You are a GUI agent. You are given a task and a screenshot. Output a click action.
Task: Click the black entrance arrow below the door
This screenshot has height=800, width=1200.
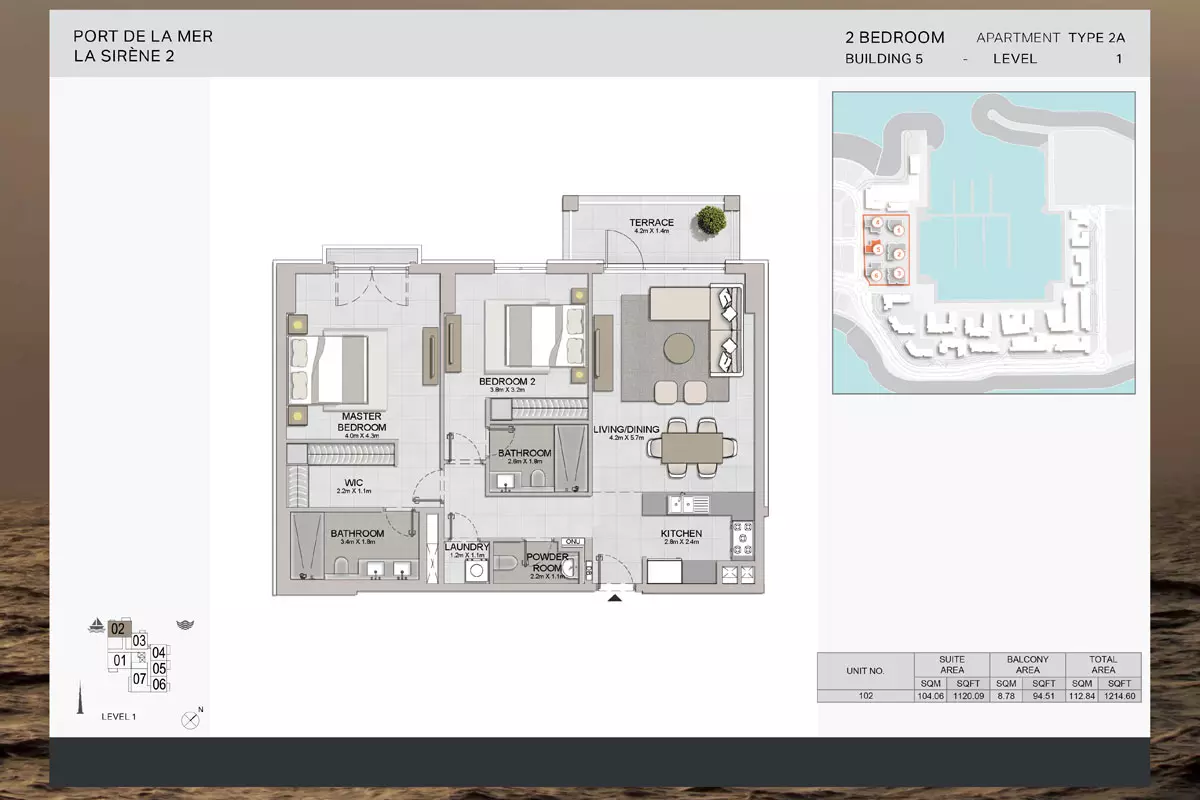click(615, 598)
